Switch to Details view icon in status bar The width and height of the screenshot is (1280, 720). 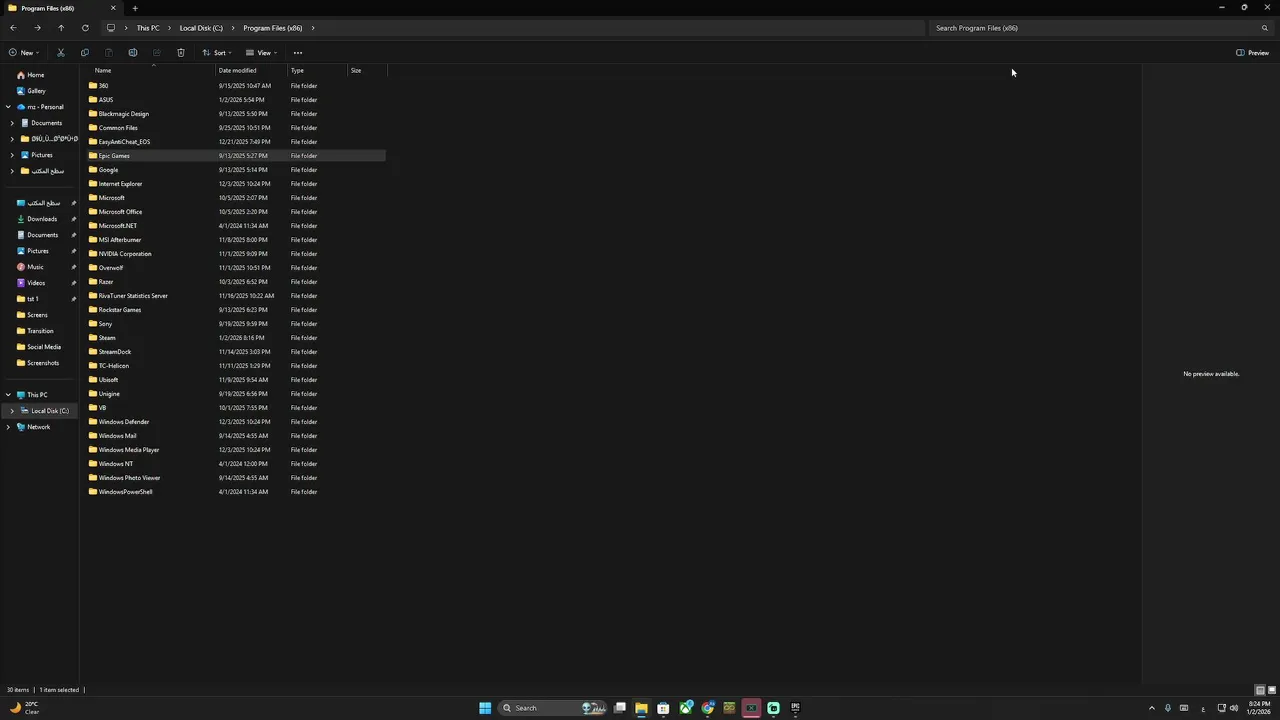pos(1260,690)
